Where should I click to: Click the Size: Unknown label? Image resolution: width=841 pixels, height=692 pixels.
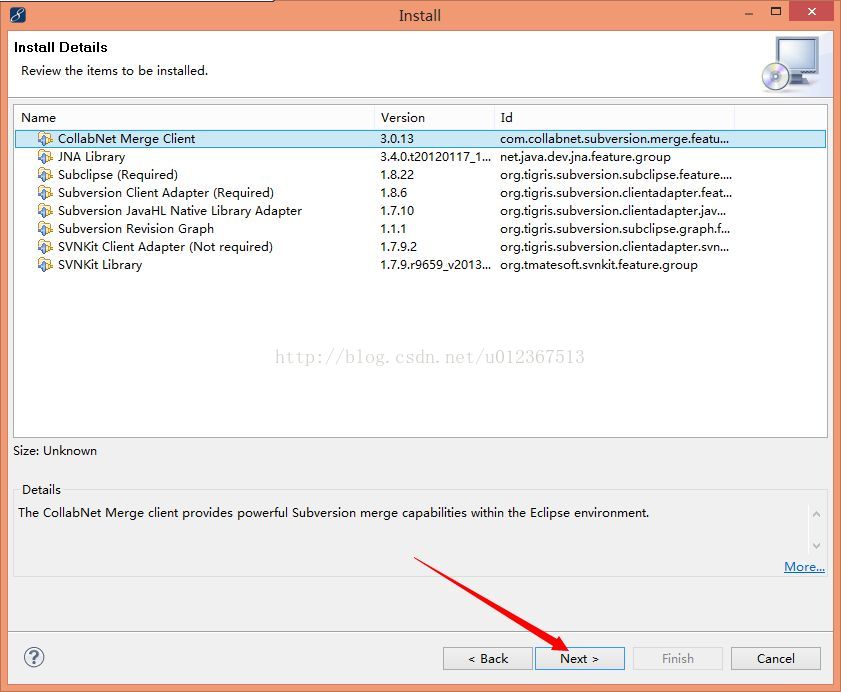[x=55, y=451]
